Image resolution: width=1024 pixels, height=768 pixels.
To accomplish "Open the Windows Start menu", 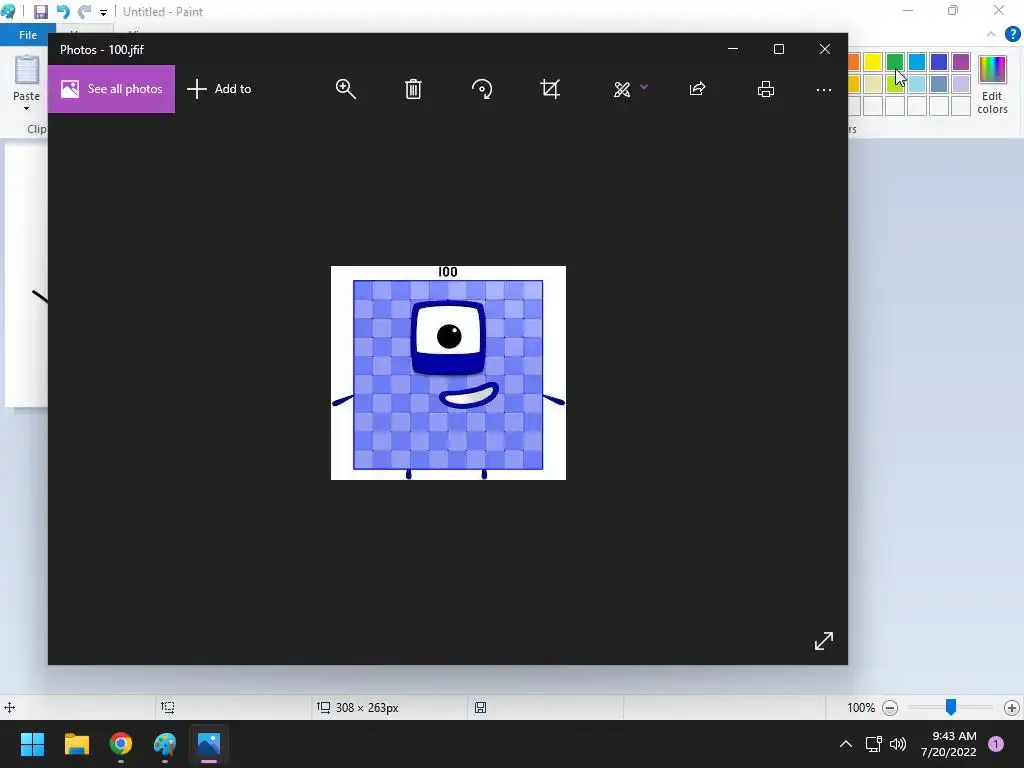I will (32, 744).
